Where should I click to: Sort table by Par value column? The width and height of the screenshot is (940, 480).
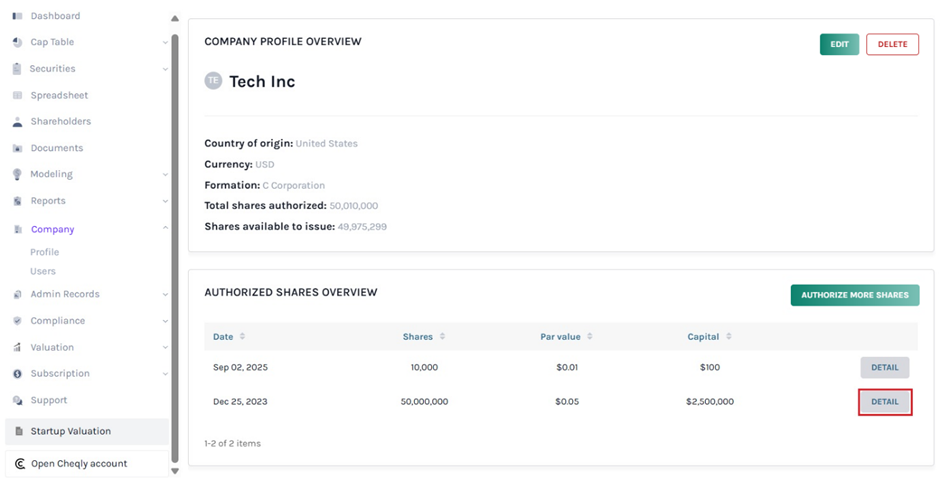click(x=590, y=337)
